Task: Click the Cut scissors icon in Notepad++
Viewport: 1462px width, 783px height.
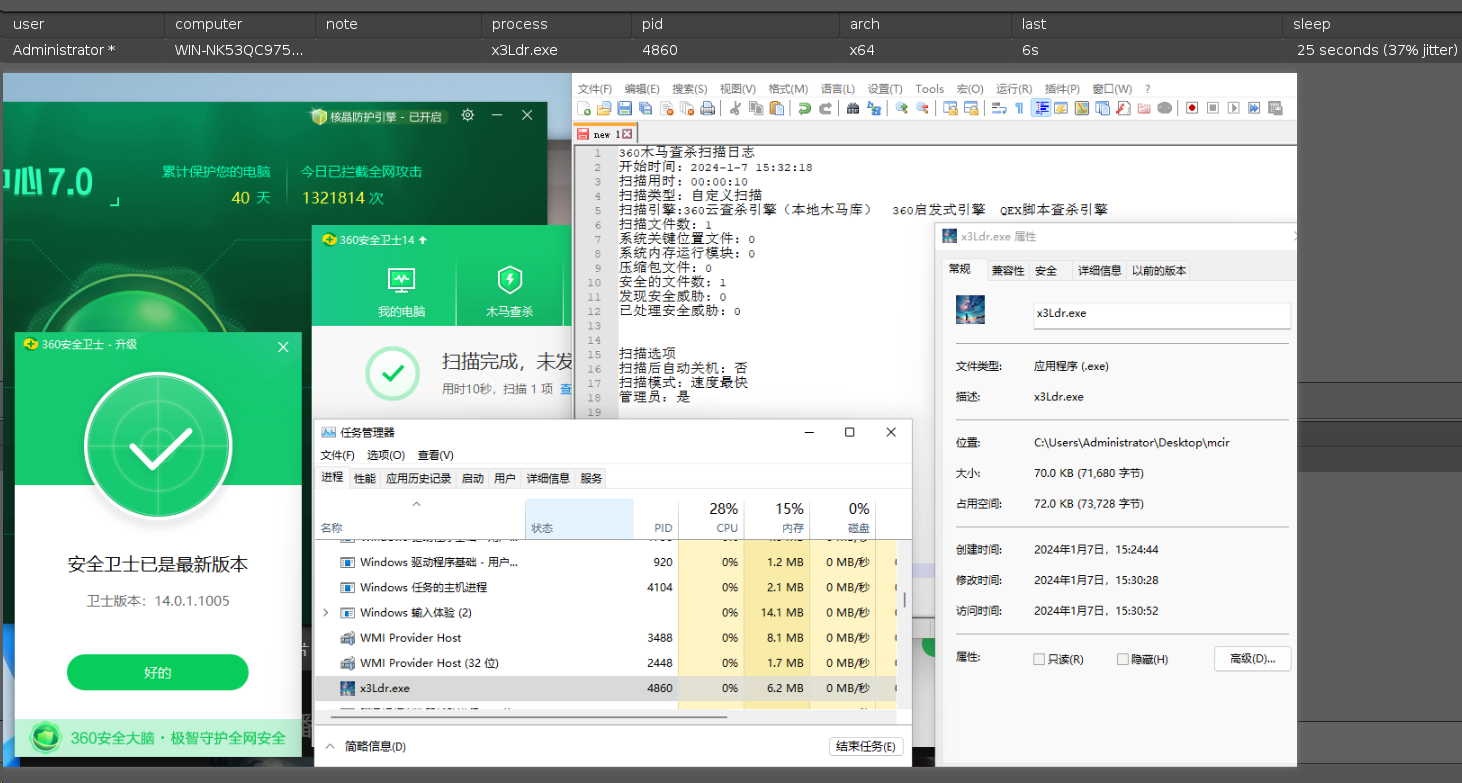Action: click(x=734, y=108)
